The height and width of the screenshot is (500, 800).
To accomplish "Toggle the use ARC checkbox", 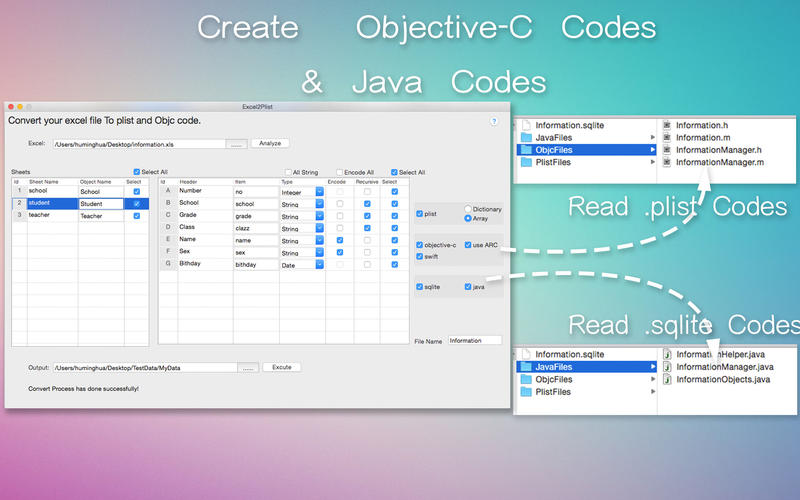I will 468,245.
